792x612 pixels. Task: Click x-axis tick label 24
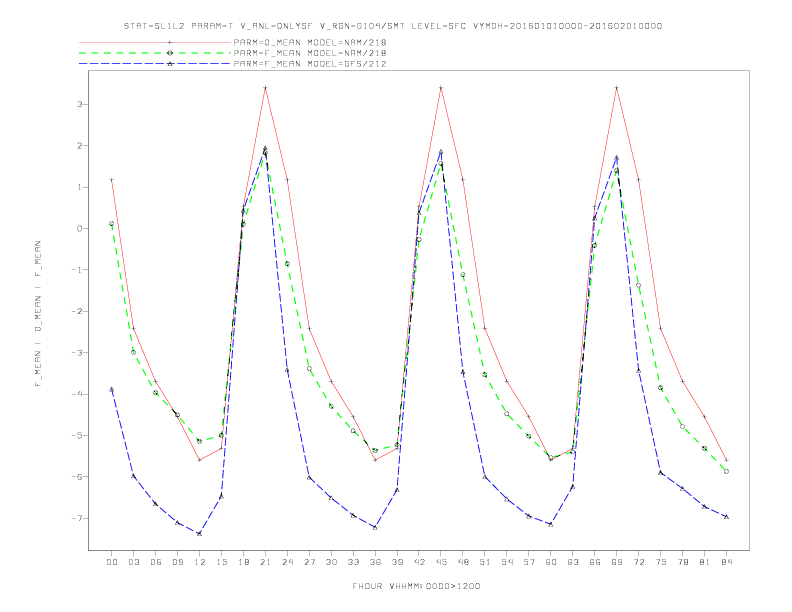click(287, 562)
